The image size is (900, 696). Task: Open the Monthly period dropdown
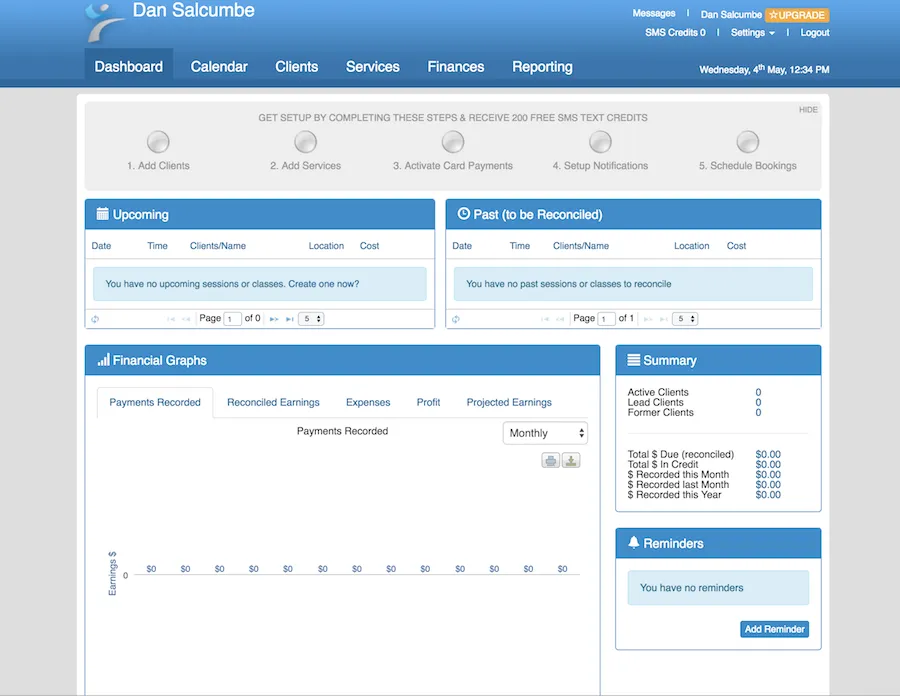pyautogui.click(x=545, y=433)
